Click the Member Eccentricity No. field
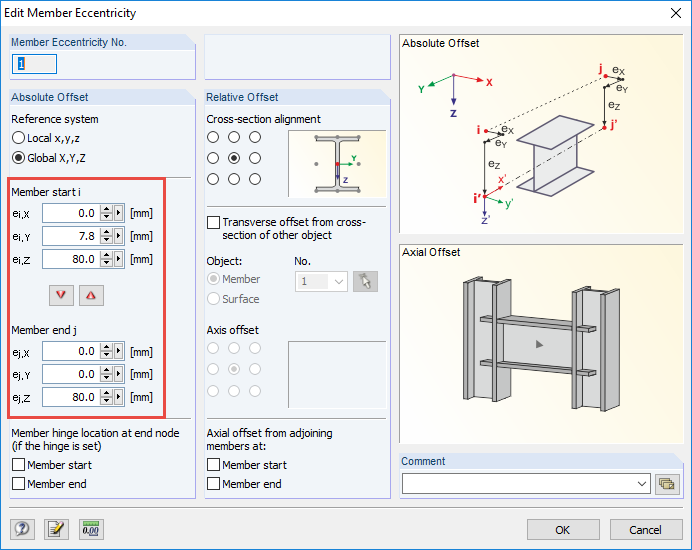The width and height of the screenshot is (692, 550). pyautogui.click(x=34, y=64)
